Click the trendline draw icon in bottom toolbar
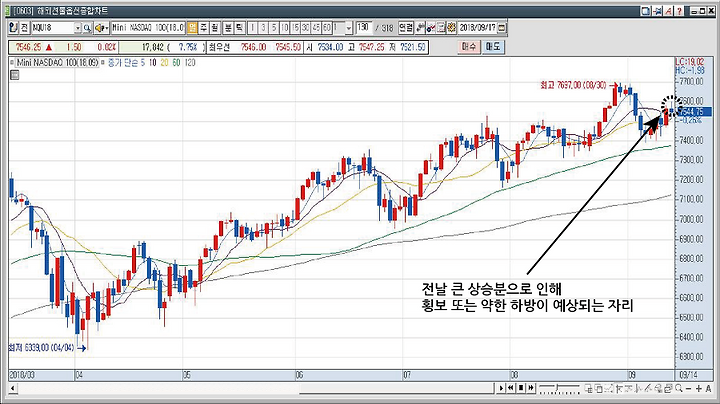The width and height of the screenshot is (720, 404). 648,388
